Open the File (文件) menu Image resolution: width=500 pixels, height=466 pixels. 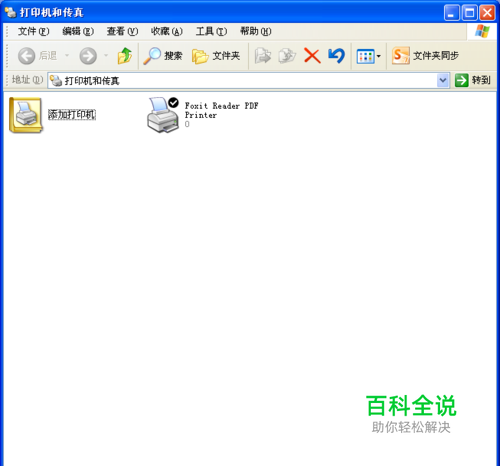click(x=33, y=31)
